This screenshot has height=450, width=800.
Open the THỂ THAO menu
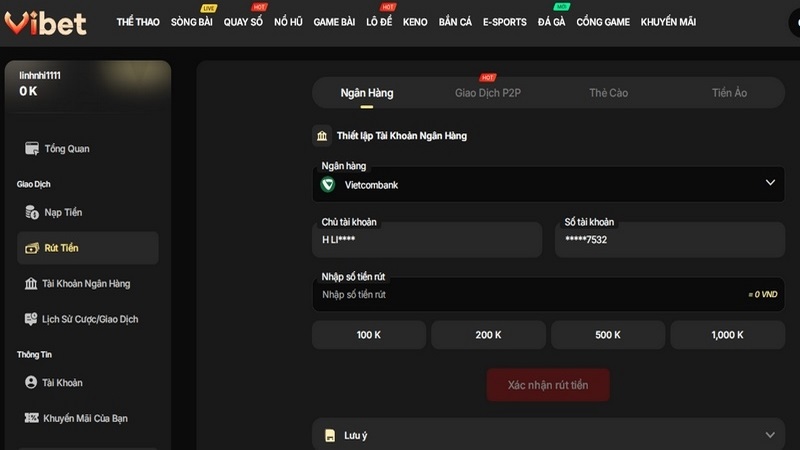pyautogui.click(x=138, y=22)
